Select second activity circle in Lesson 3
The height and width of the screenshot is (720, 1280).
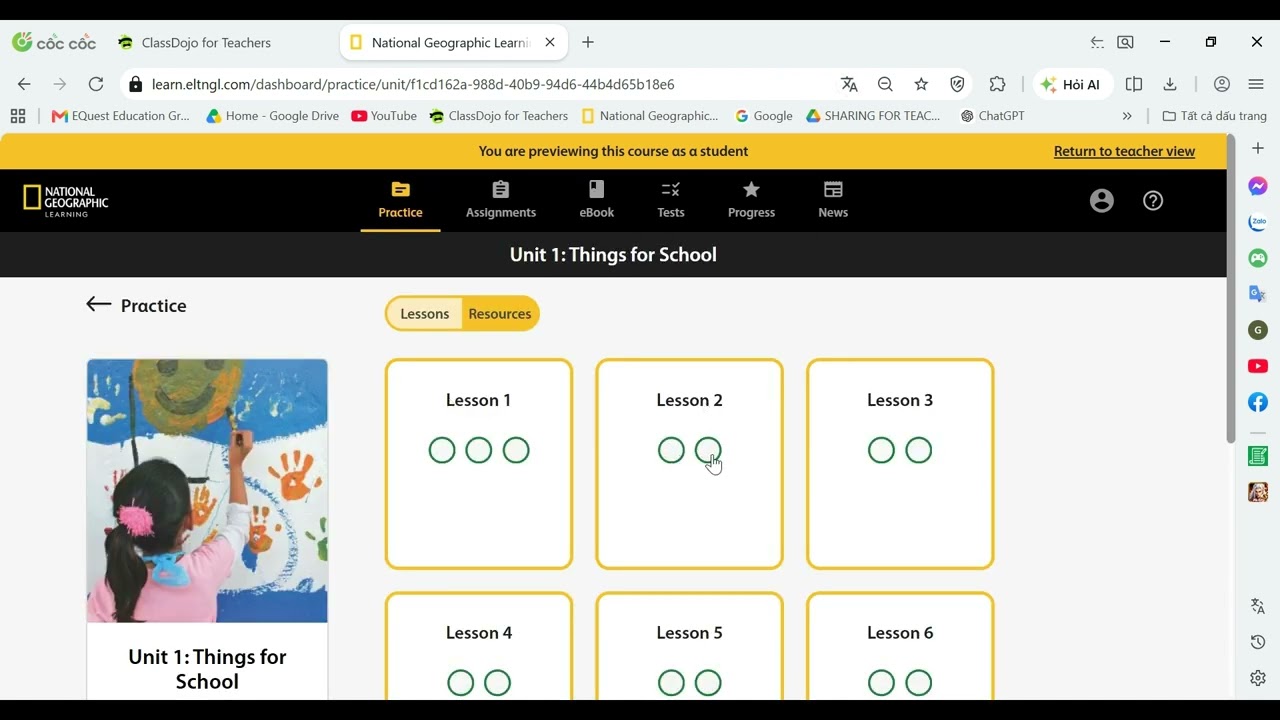point(918,450)
